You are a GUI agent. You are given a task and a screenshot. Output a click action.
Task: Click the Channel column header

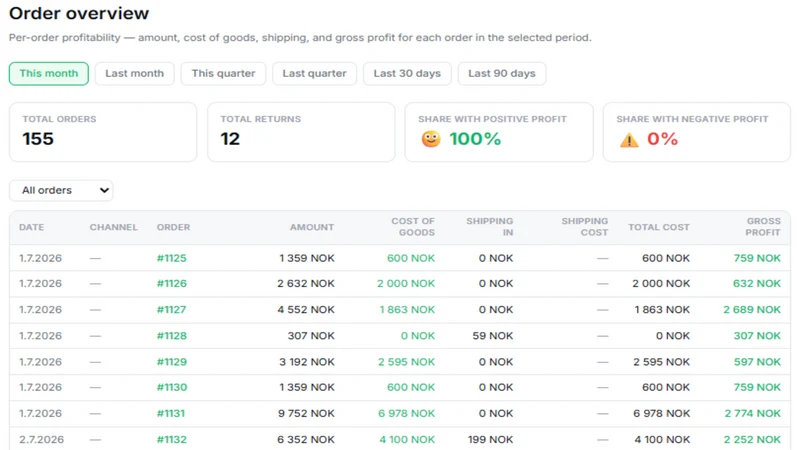114,227
